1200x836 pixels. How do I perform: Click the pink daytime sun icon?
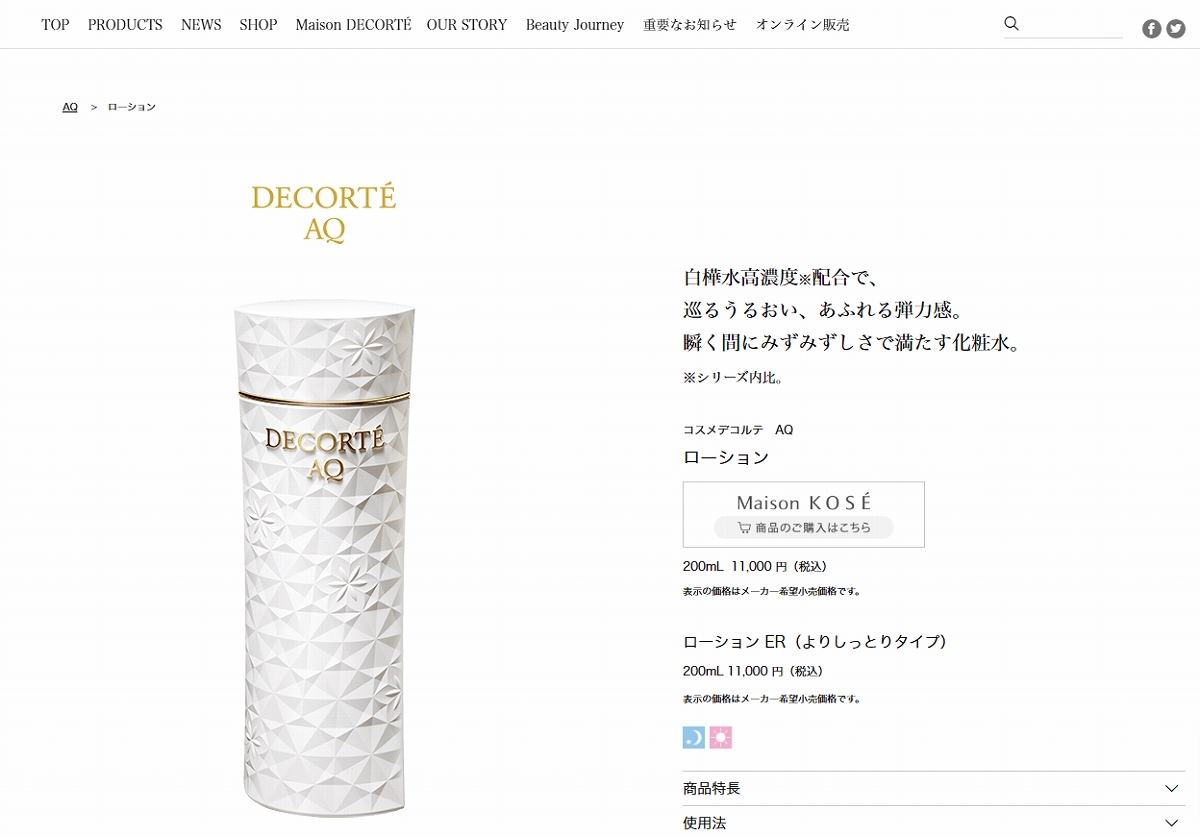click(x=721, y=738)
